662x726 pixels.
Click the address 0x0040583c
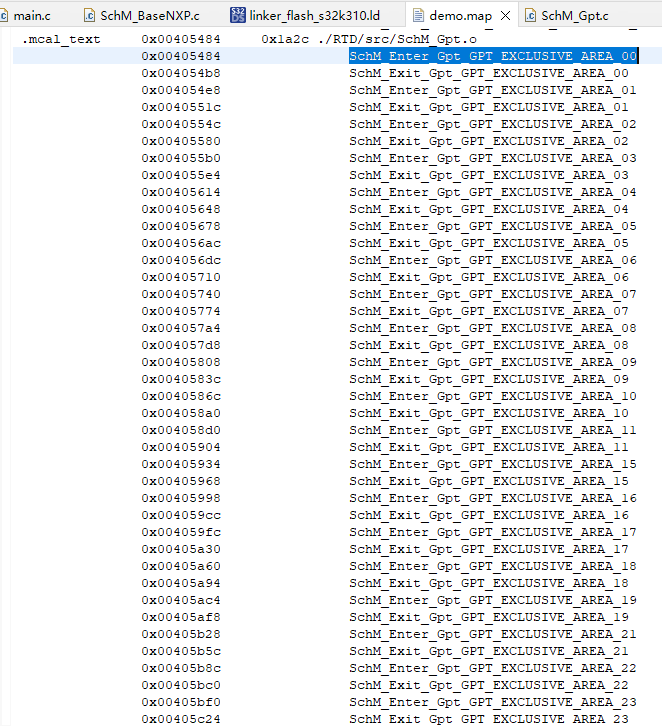(x=181, y=379)
